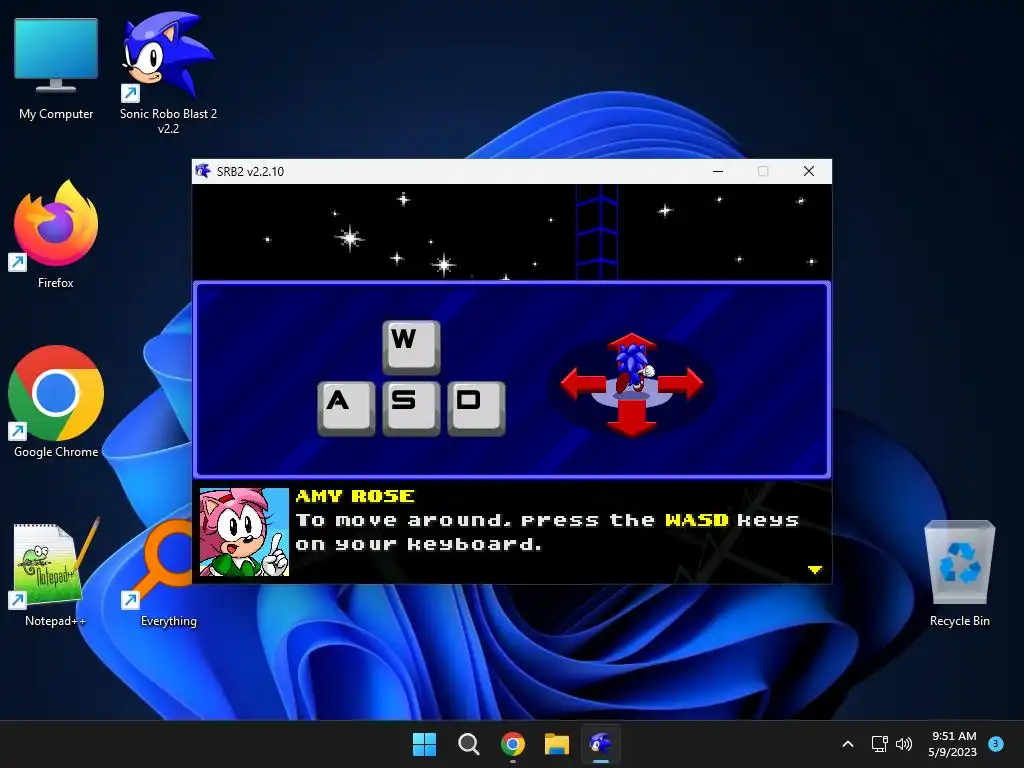This screenshot has height=768, width=1024.
Task: Minimize the SRB2 v2.2.10 window
Action: click(x=718, y=171)
